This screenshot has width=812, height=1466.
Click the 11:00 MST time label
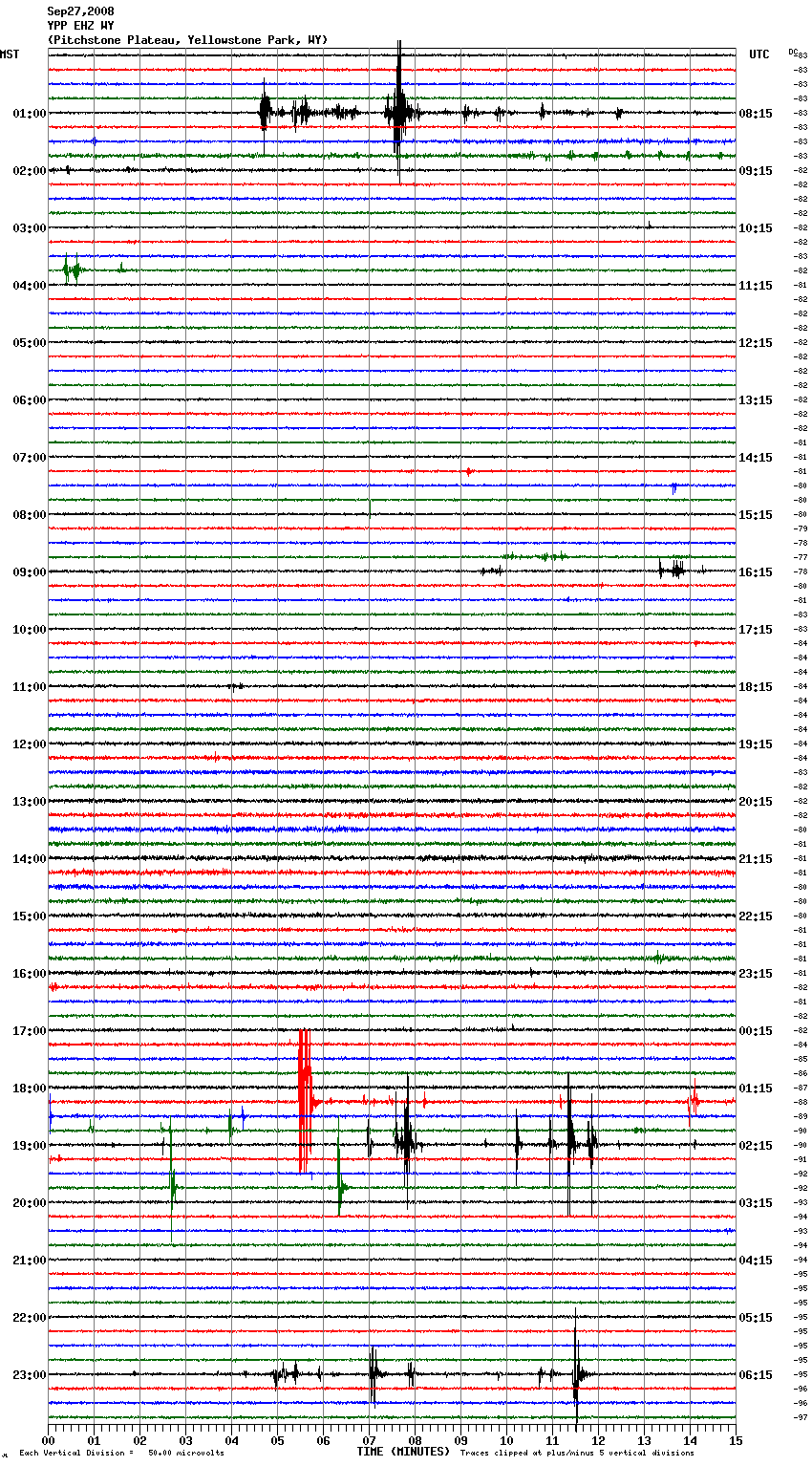30,687
